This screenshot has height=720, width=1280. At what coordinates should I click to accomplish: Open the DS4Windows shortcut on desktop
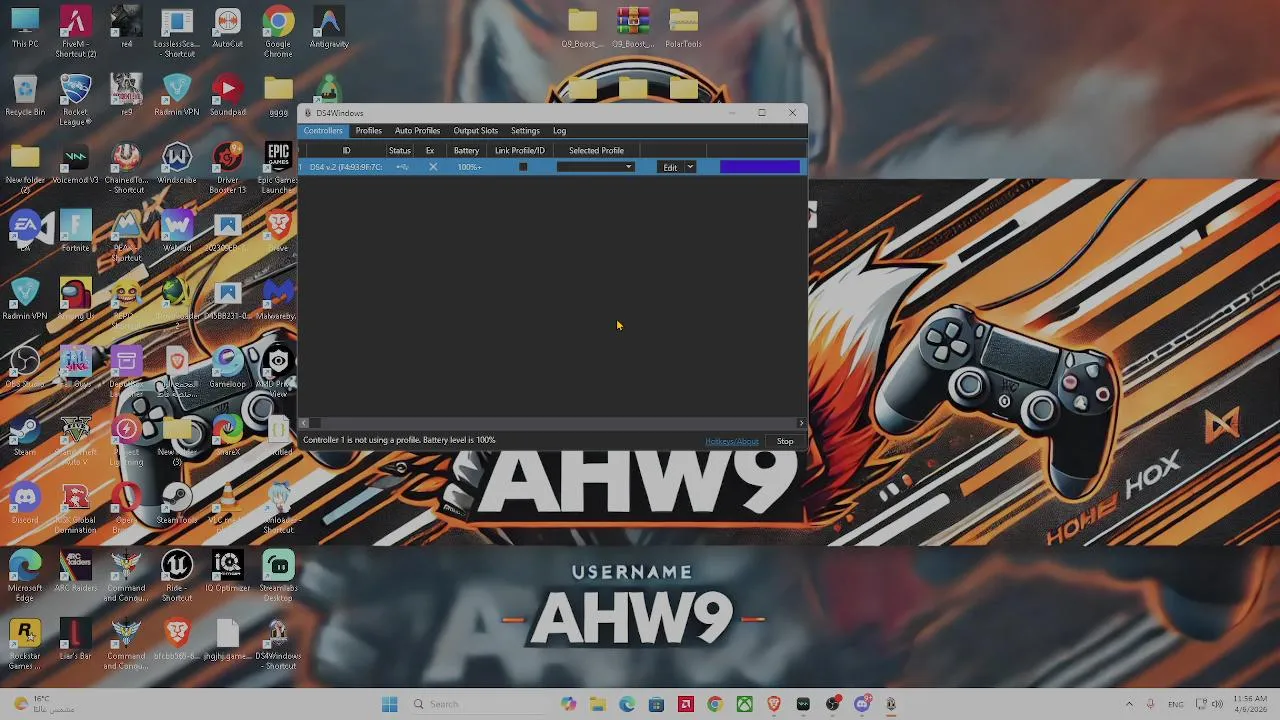[278, 644]
